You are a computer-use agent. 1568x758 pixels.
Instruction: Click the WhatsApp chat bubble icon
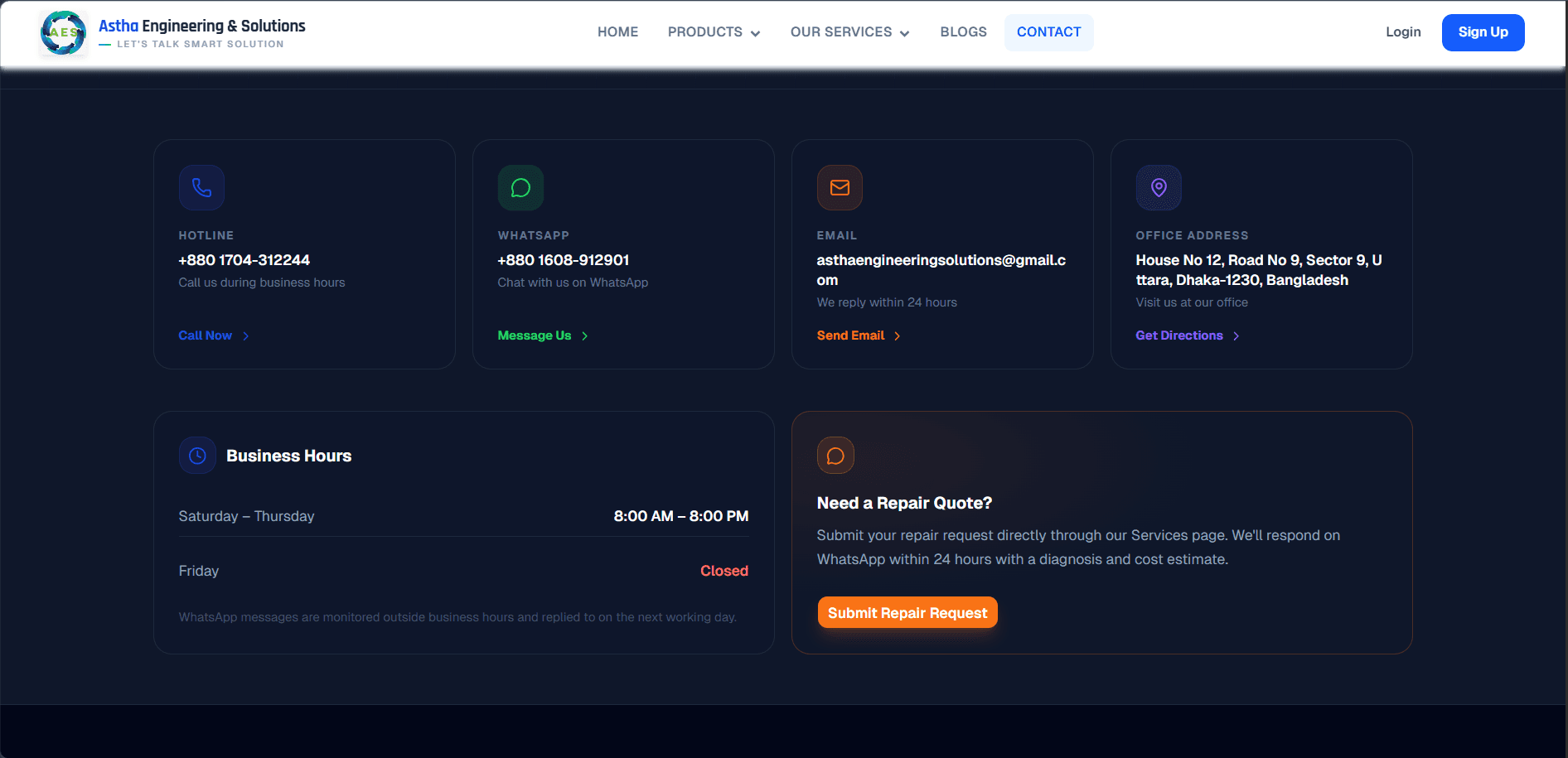[x=520, y=188]
